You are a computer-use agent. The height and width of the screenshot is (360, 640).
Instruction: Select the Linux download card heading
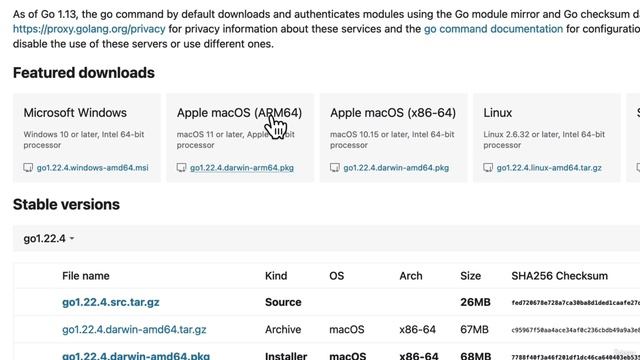pos(498,113)
